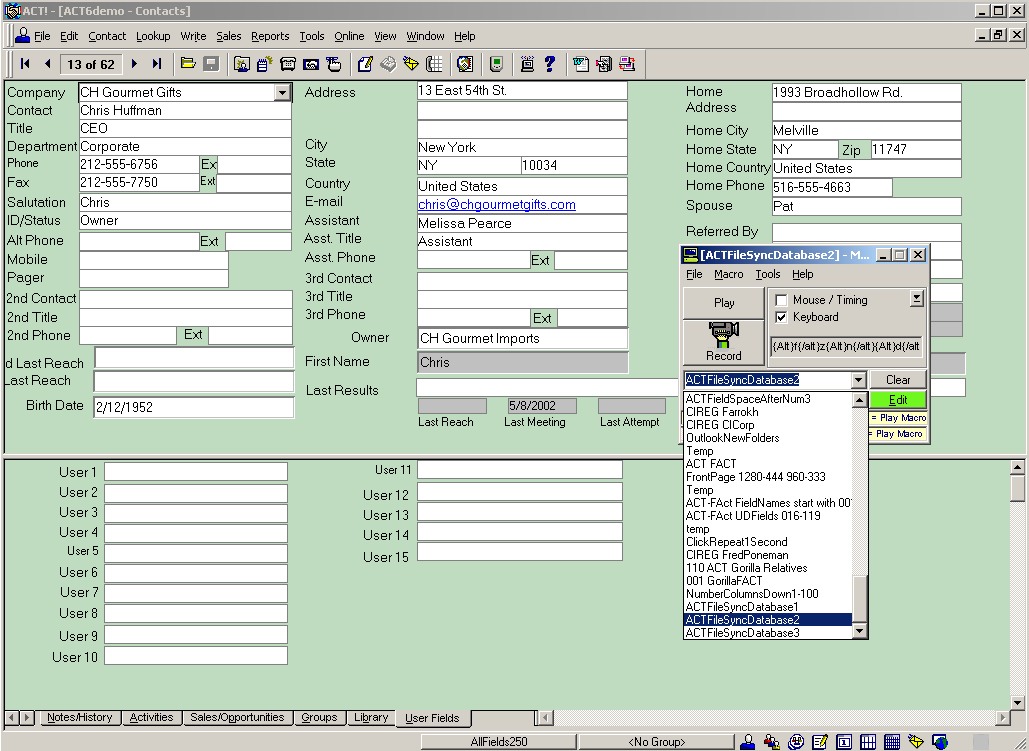Click the Mobile phone input field

pos(154,260)
